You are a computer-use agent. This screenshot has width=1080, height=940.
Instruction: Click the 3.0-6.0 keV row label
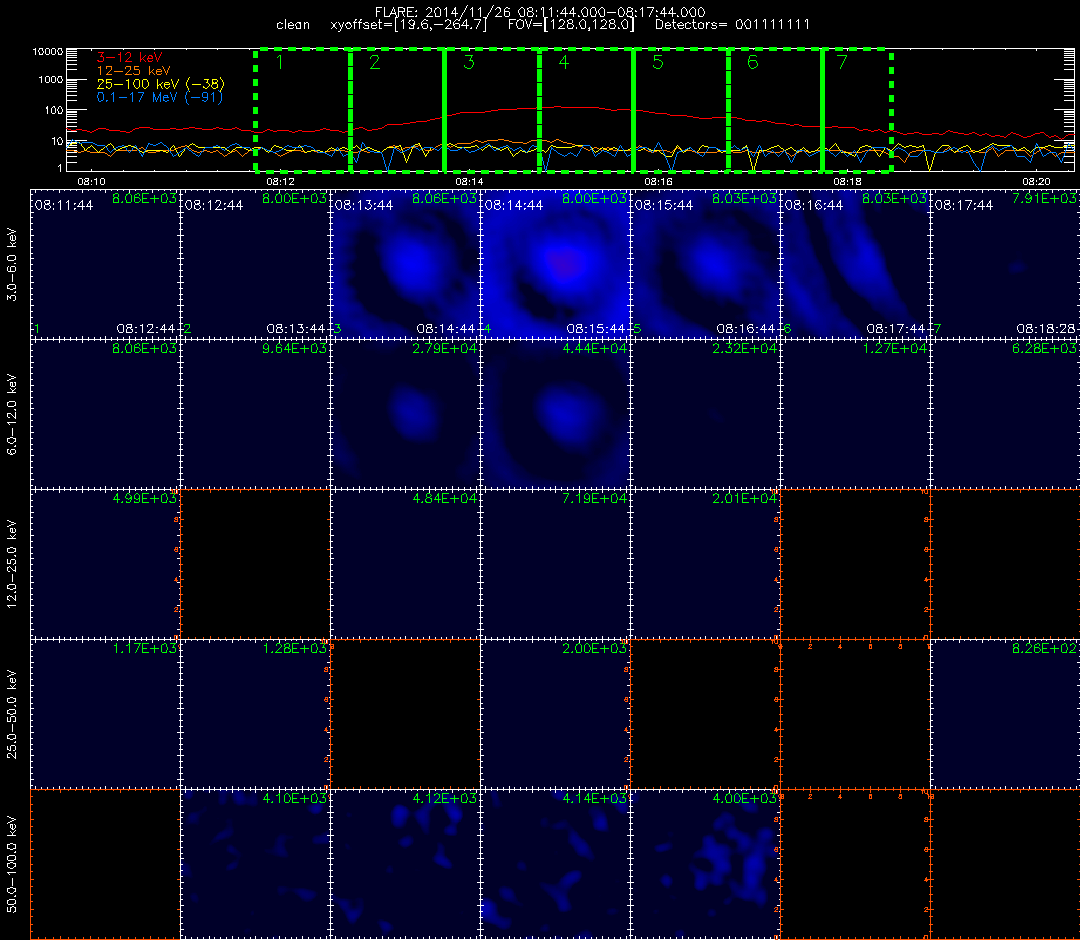click(12, 264)
